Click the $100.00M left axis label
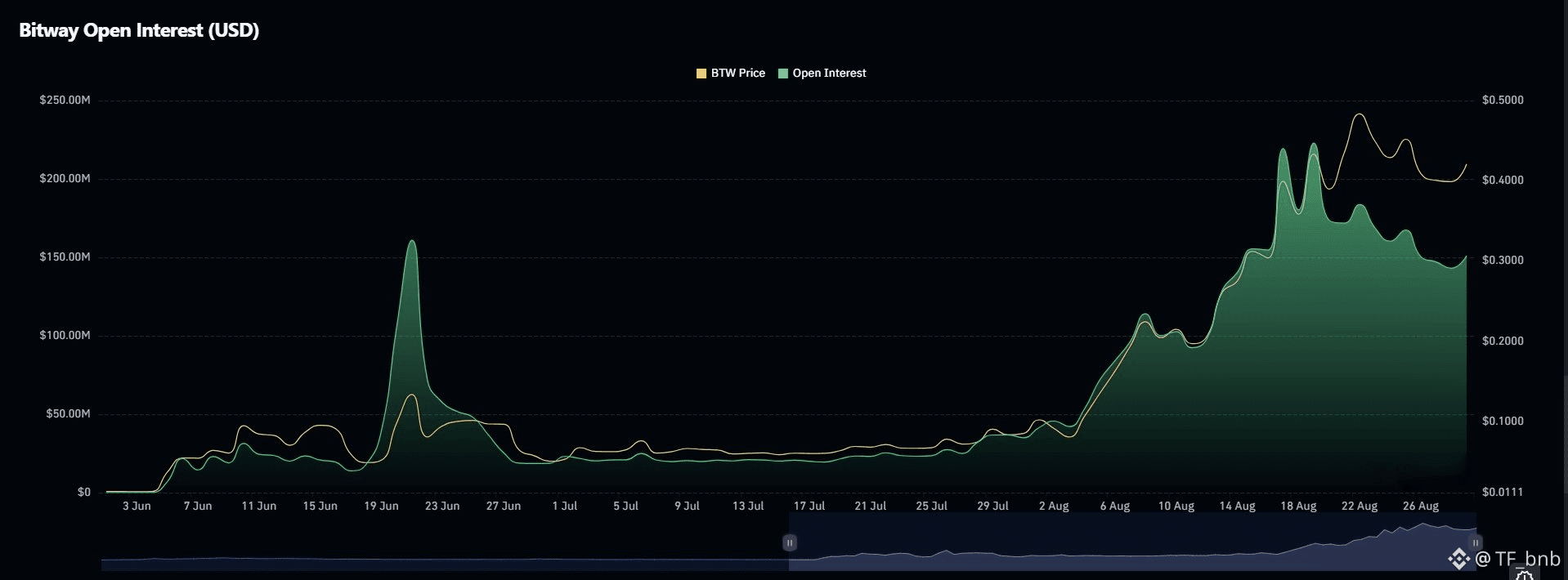The image size is (1568, 580). click(65, 335)
